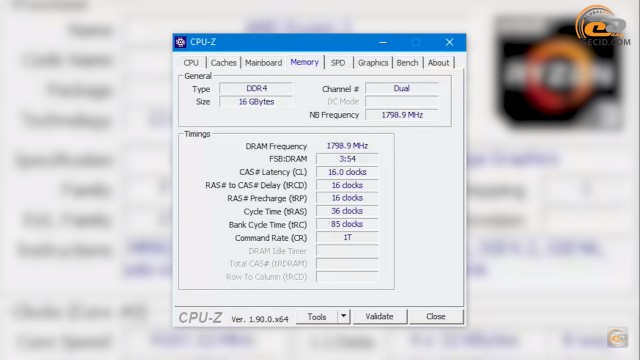Image resolution: width=640 pixels, height=360 pixels.
Task: Click the tRCD 16 clocks value
Action: (x=347, y=185)
